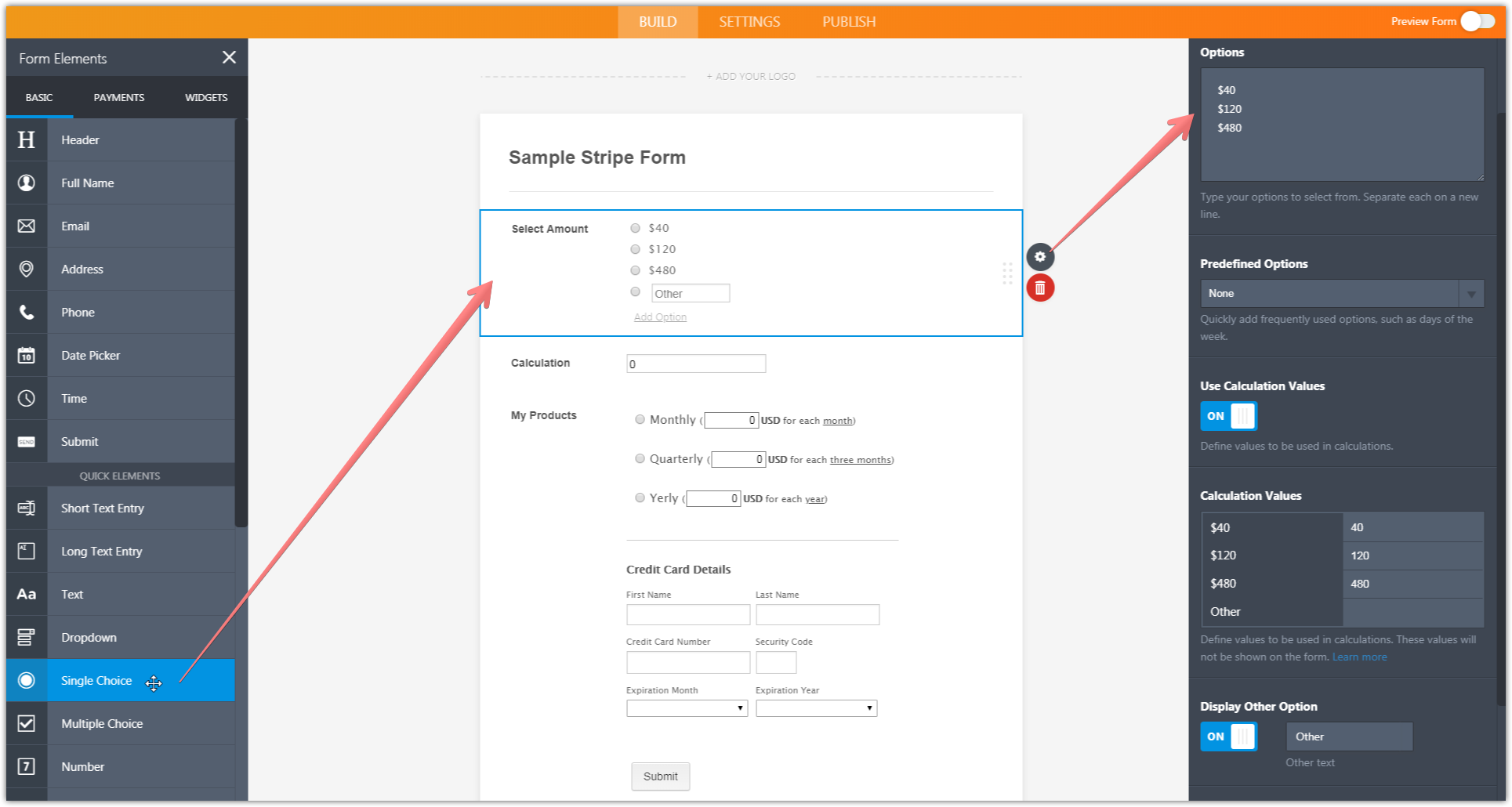Screen dimensions: 1512x807
Task: Click inside the Calculation input field
Action: pos(695,363)
